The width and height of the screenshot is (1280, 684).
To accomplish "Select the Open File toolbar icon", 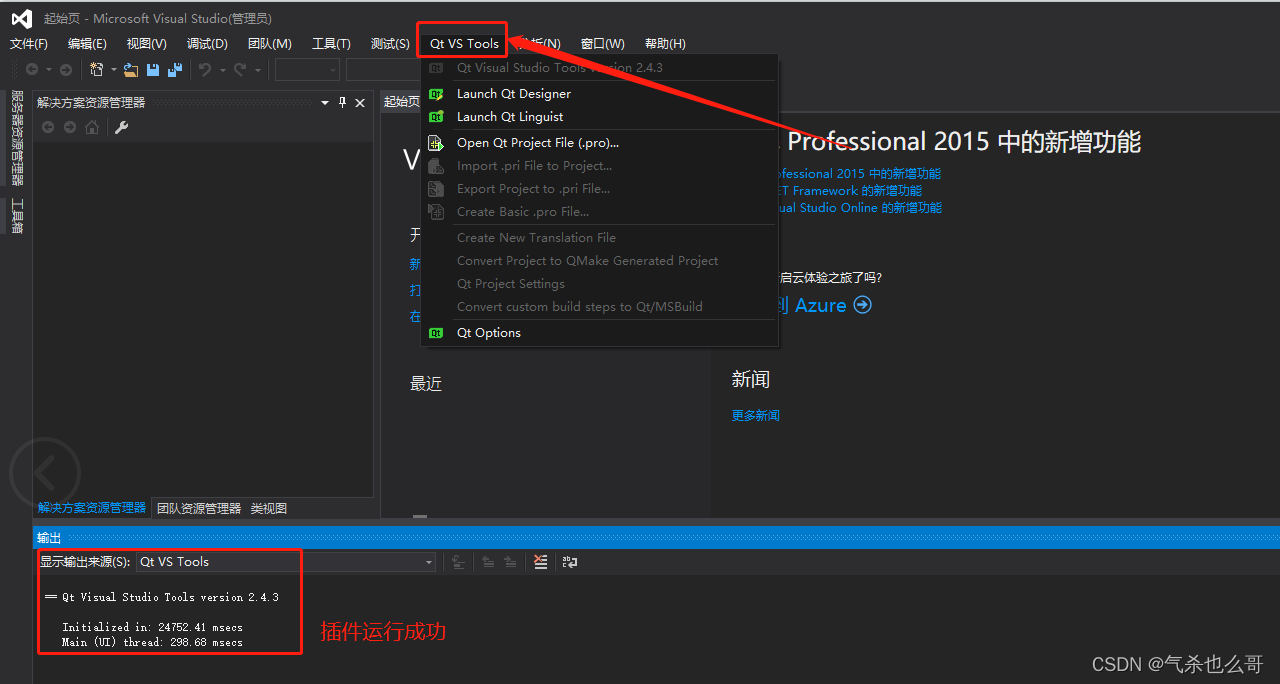I will (131, 69).
